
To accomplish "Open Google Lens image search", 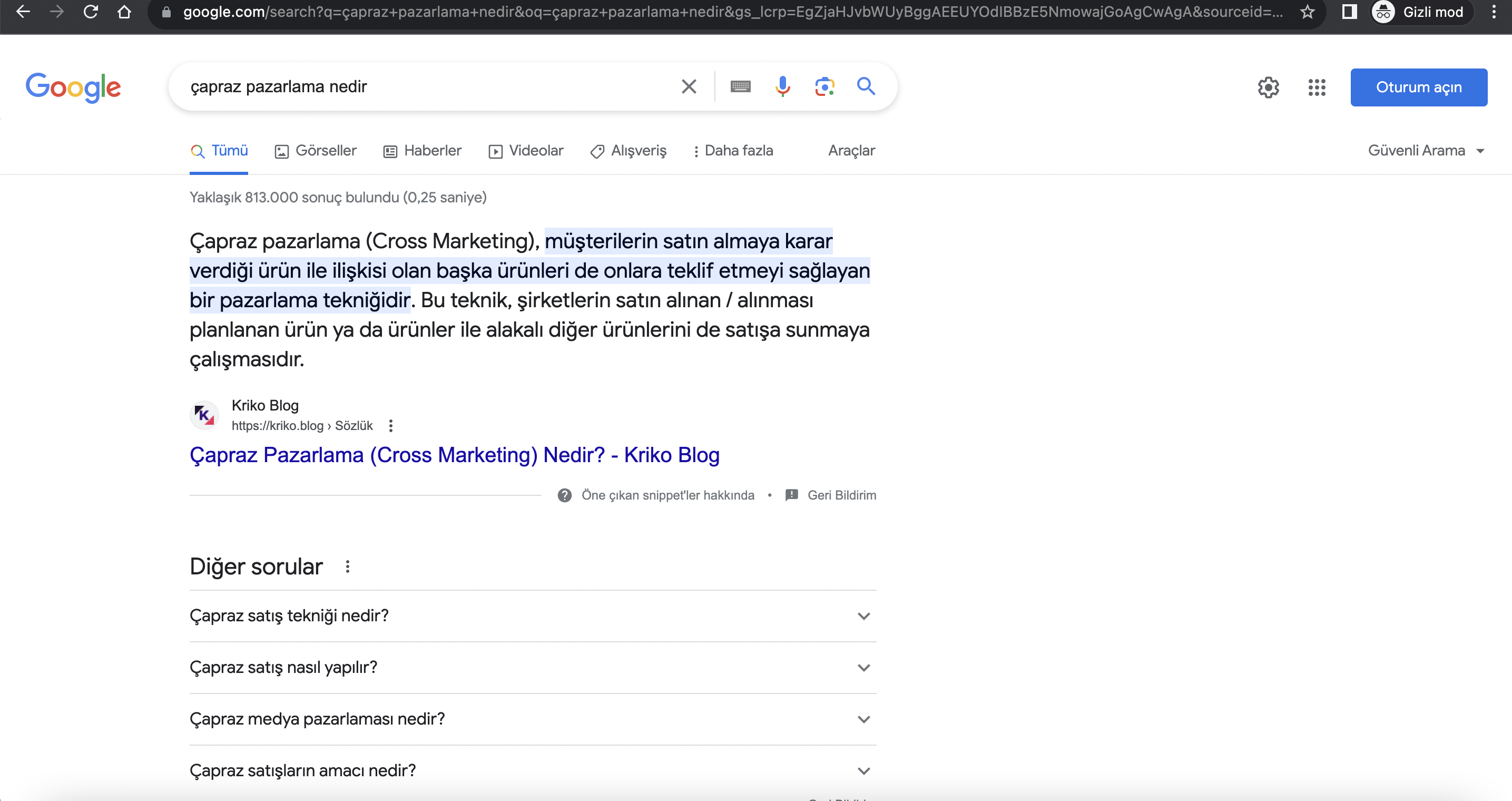I will click(x=824, y=87).
